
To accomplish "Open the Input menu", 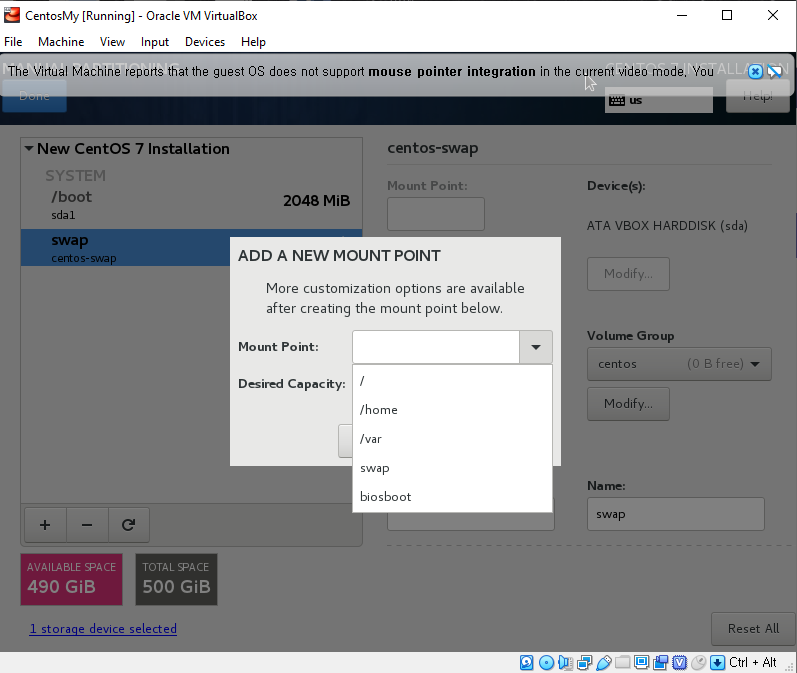I will [155, 42].
